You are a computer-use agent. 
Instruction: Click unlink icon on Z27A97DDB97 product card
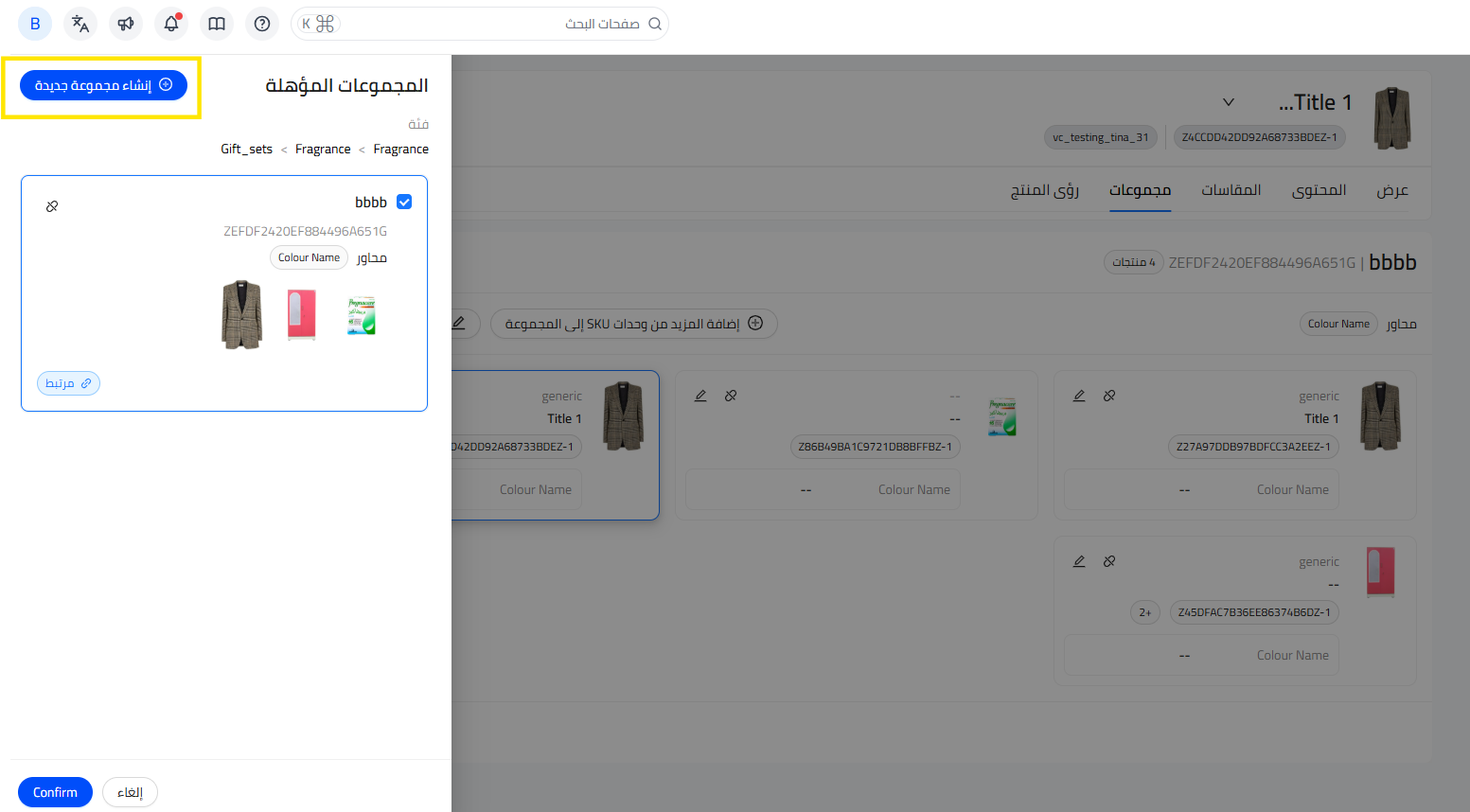[1109, 396]
